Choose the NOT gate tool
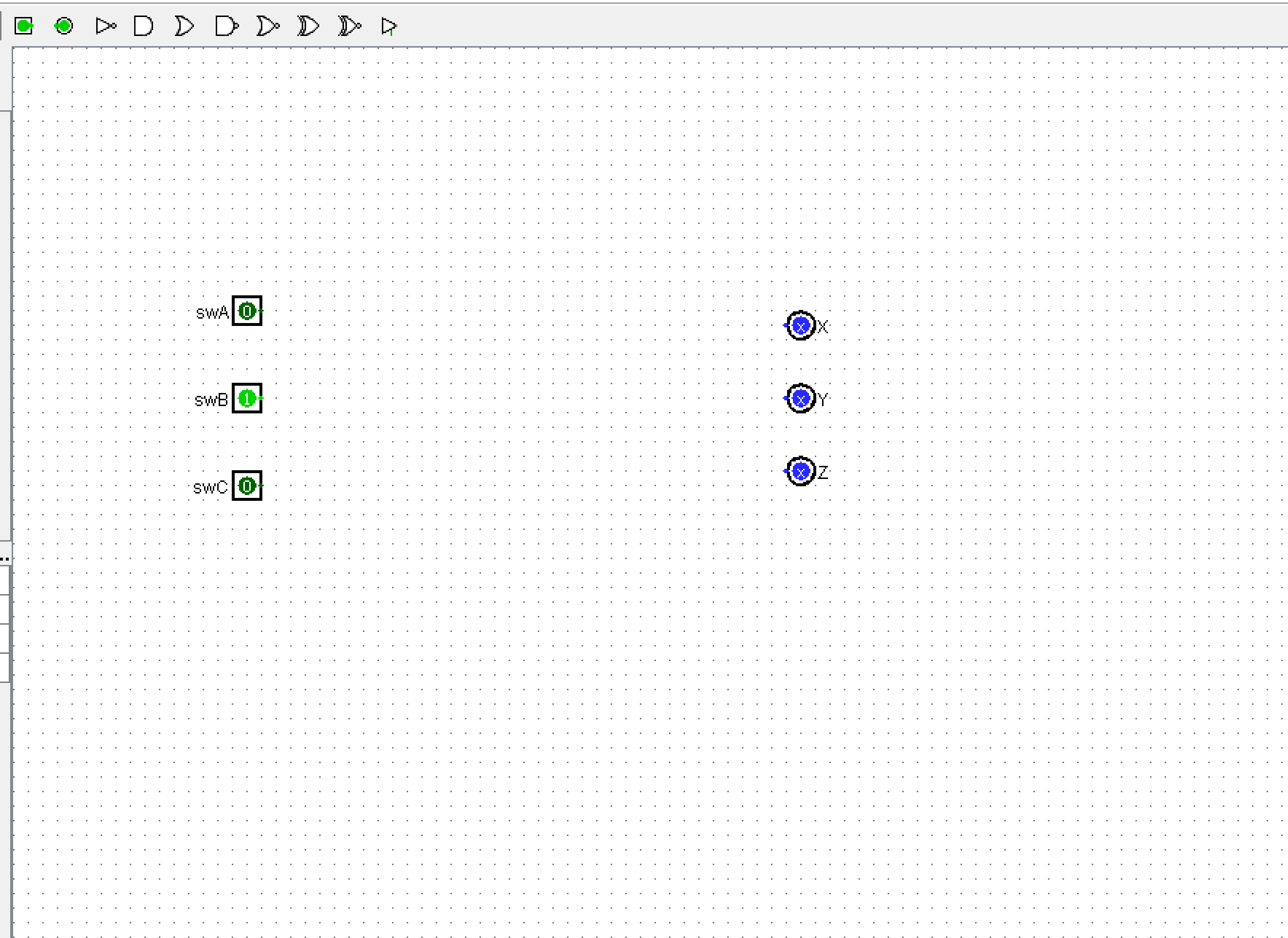Viewport: 1288px width, 938px height. (x=105, y=26)
